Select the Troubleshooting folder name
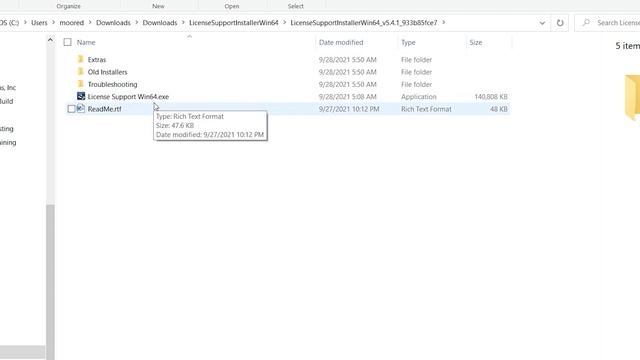Screen dimensions: 640x360 point(112,84)
